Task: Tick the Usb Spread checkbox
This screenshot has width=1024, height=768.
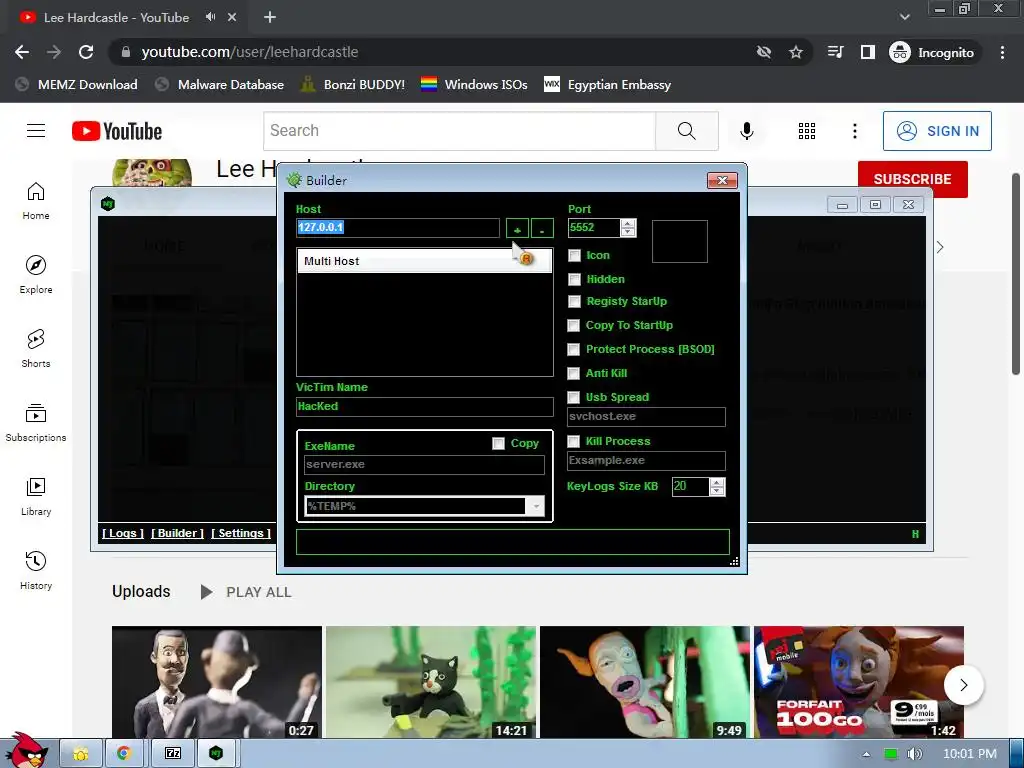Action: 573,397
